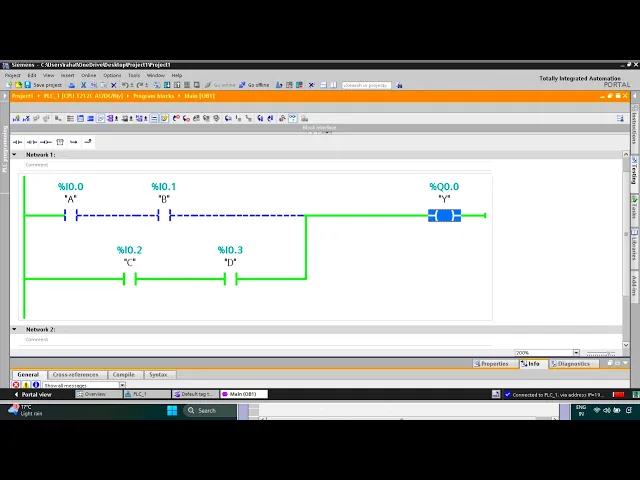Open the Online menu
Viewport: 640px width, 480px height.
[89, 76]
